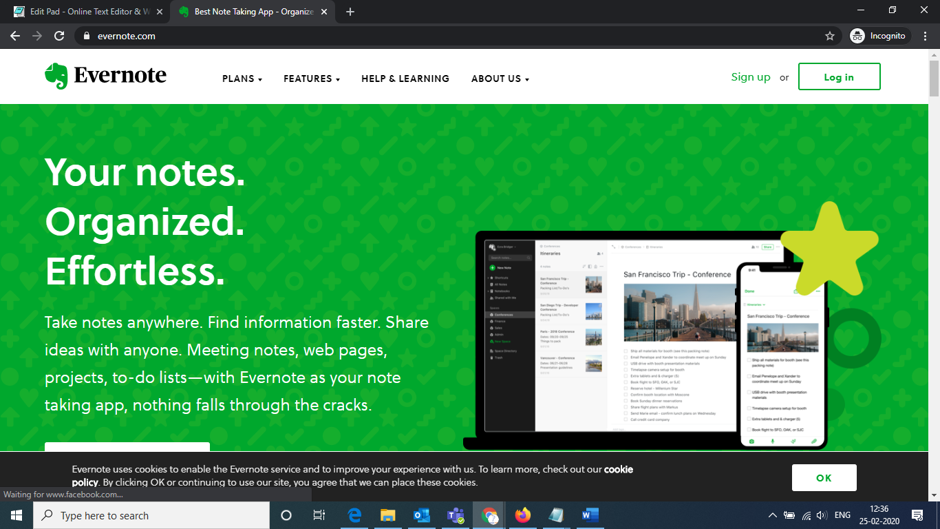The width and height of the screenshot is (940, 529).
Task: Click the 'Your notes. Organized. Effortless.' headline
Action: [x=145, y=221]
